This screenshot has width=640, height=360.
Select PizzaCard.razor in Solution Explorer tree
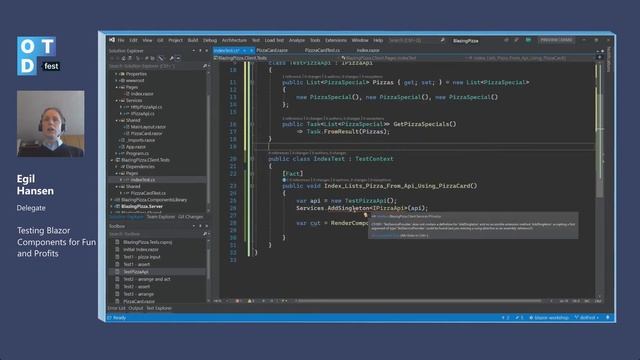(147, 133)
